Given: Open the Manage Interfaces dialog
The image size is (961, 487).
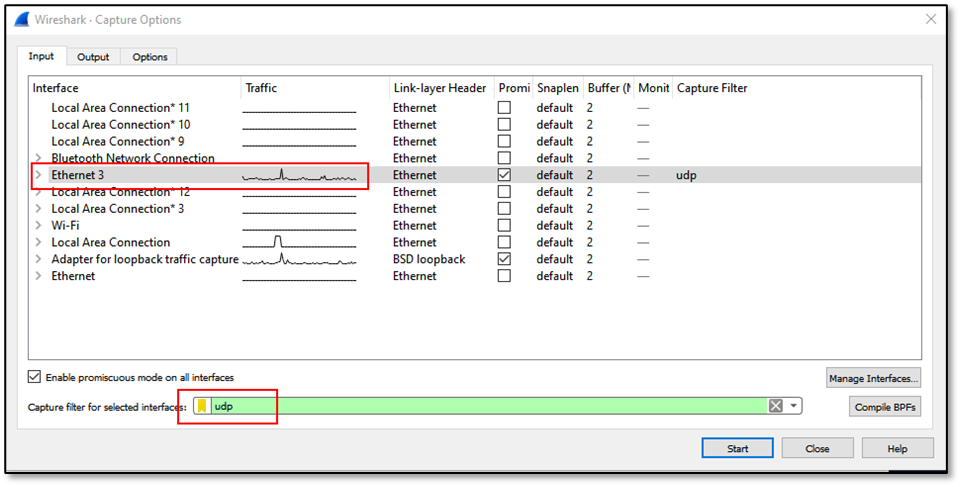Looking at the screenshot, I should [873, 378].
